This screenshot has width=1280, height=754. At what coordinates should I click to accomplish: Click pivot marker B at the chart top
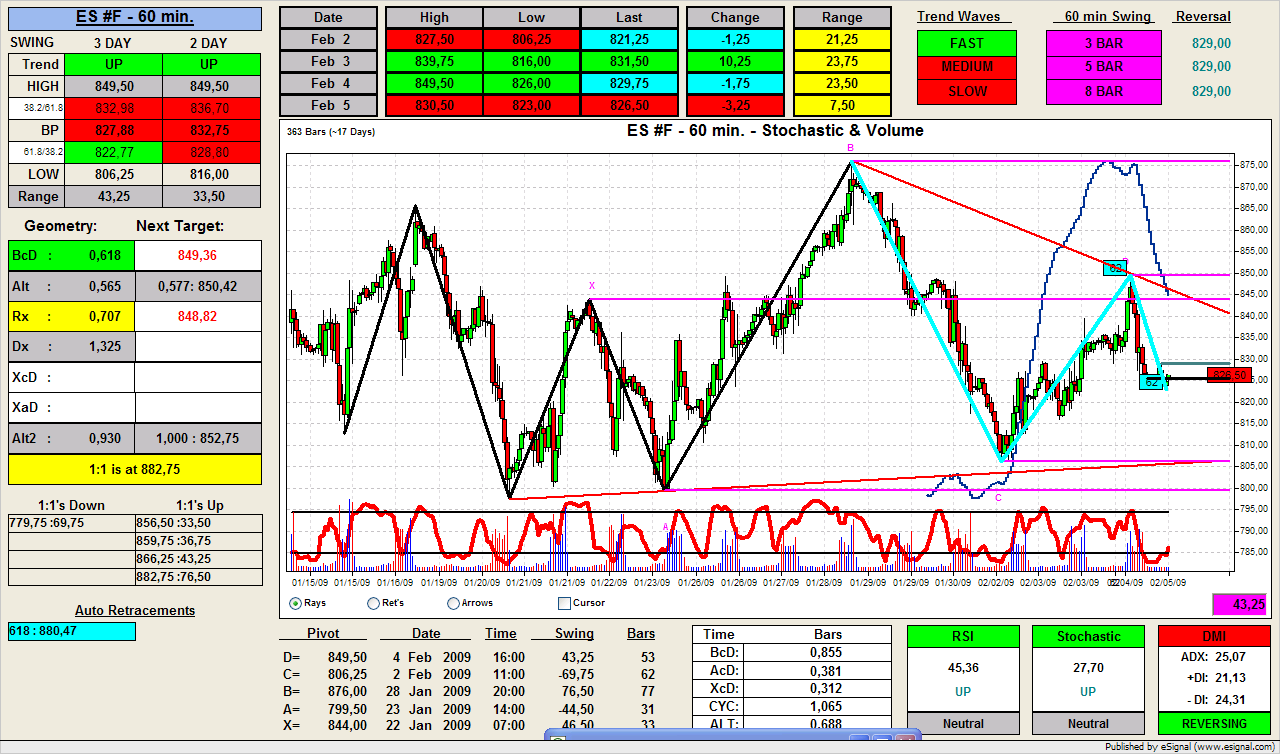coord(851,148)
